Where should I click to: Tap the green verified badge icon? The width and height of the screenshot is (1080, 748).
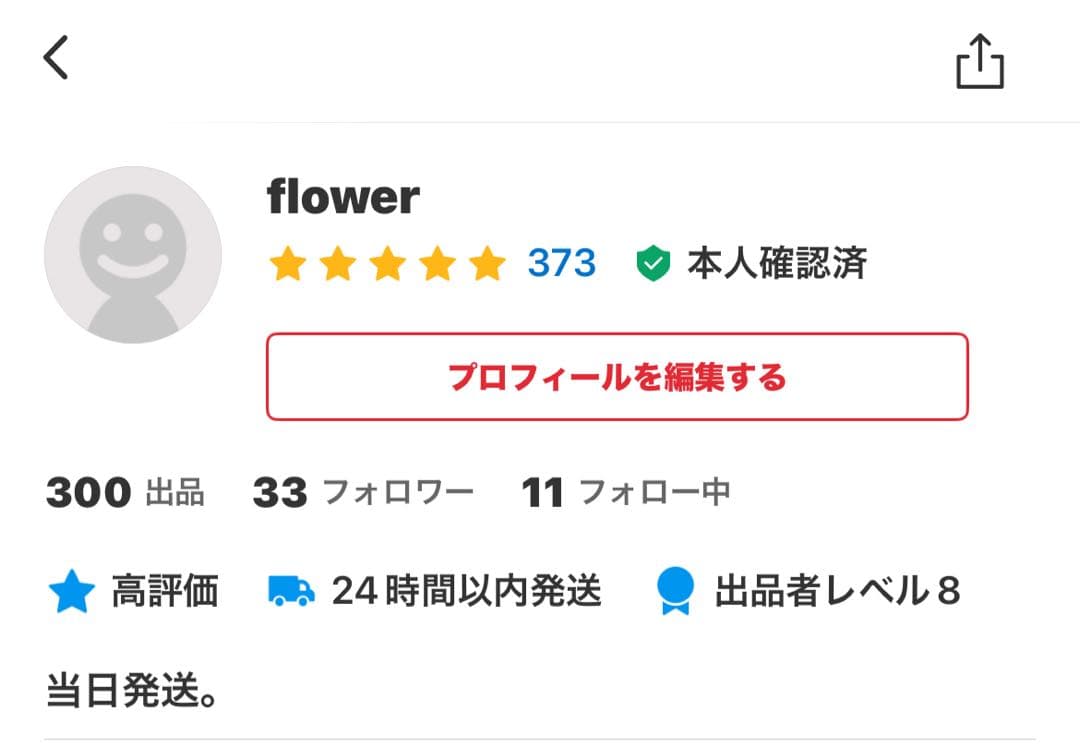tap(652, 265)
